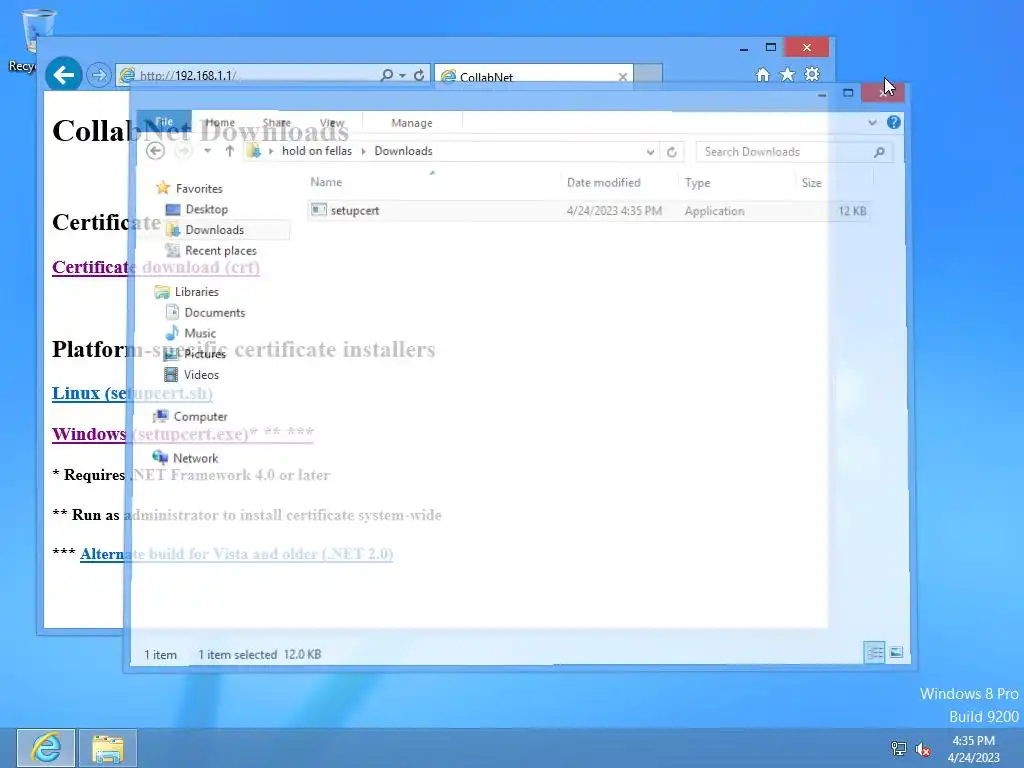This screenshot has width=1024, height=768.
Task: Click the network icon in system tray
Action: click(899, 749)
